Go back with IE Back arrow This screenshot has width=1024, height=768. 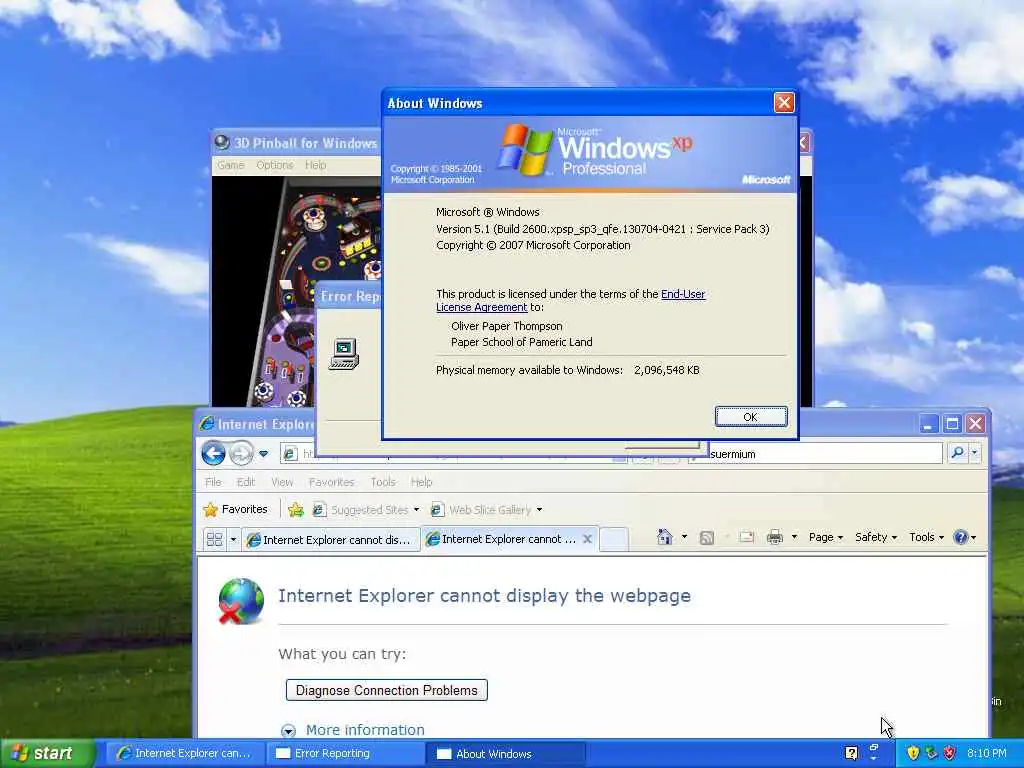[x=213, y=453]
